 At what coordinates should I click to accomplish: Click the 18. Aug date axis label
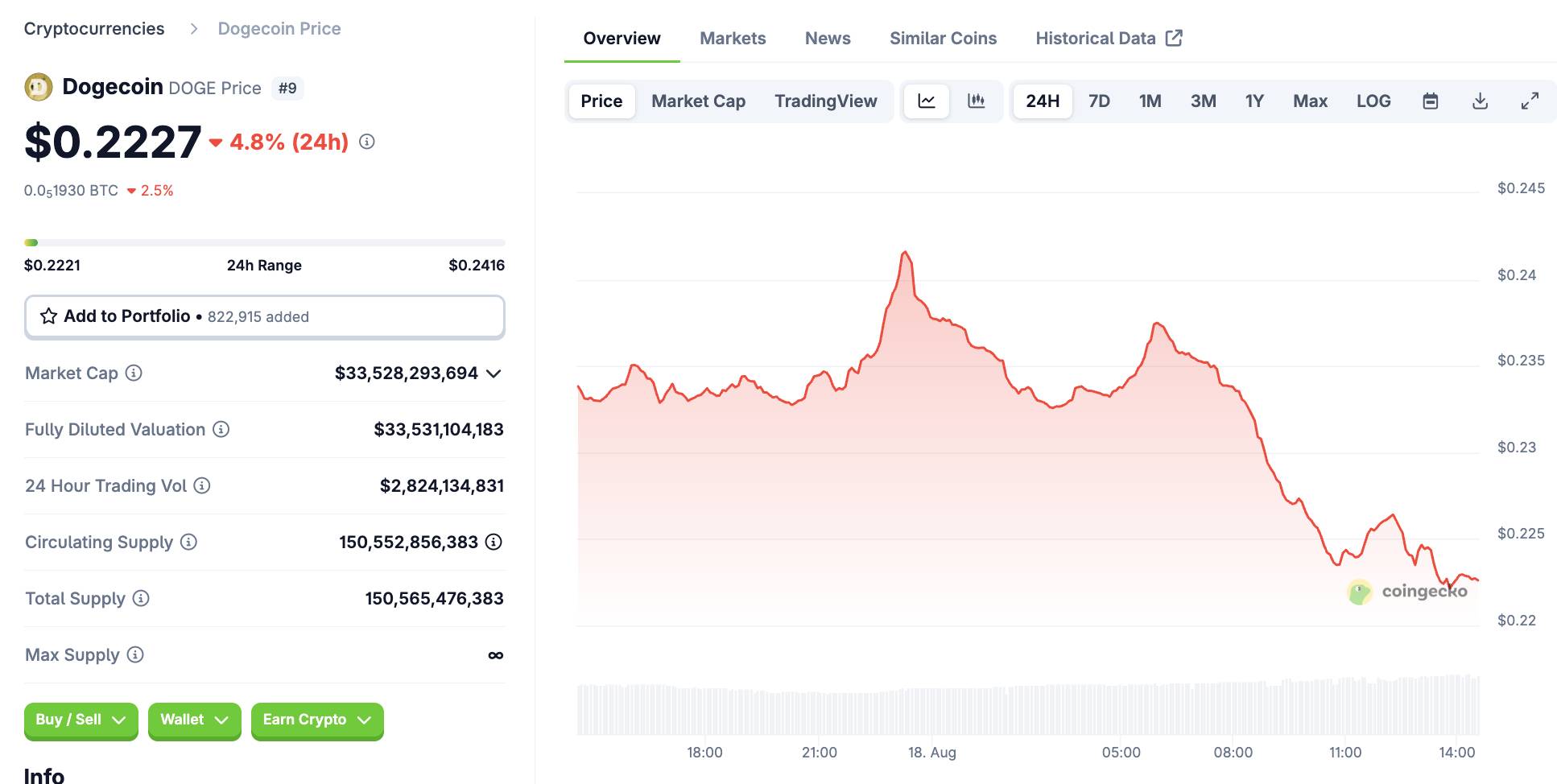(x=932, y=753)
